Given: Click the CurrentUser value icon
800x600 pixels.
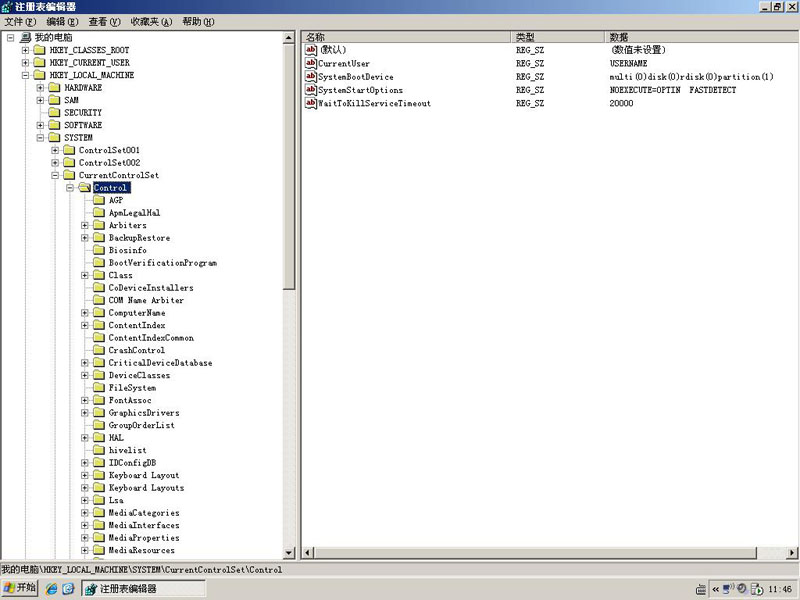Looking at the screenshot, I should [310, 64].
